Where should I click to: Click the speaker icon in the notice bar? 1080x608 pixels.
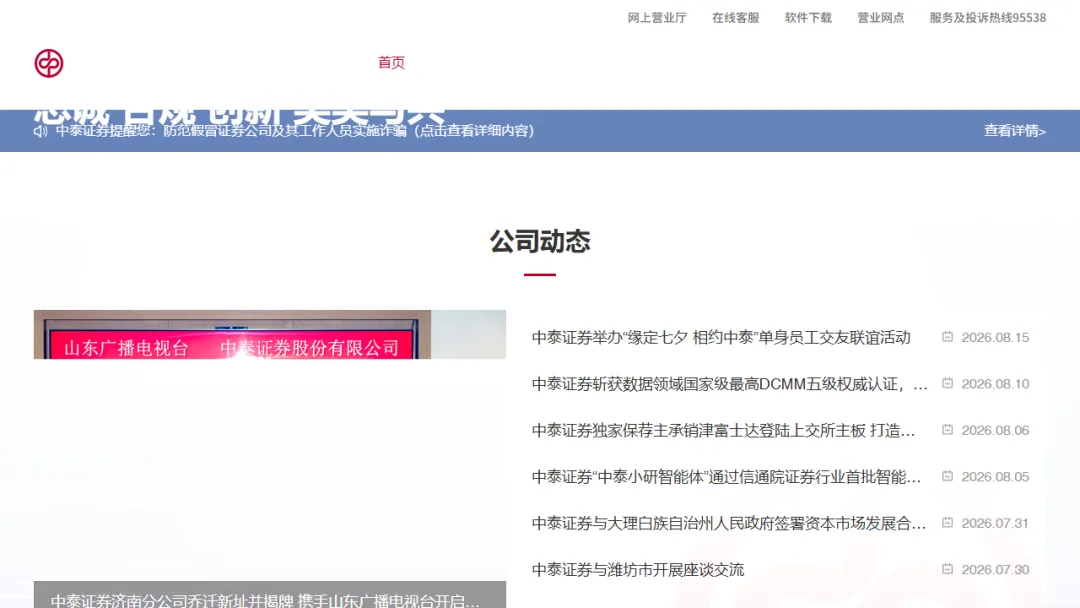(41, 131)
